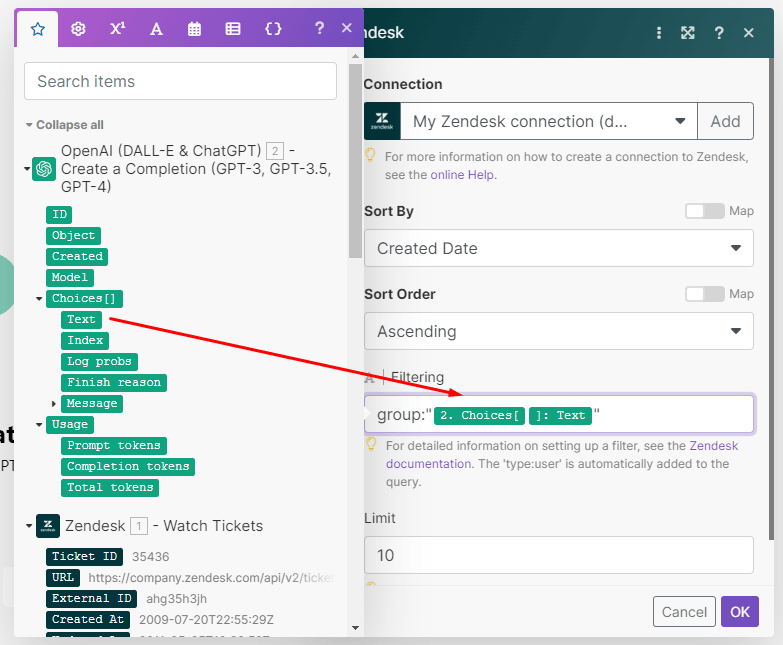783x645 pixels.
Task: Switch to math functions tab
Action: tap(117, 29)
